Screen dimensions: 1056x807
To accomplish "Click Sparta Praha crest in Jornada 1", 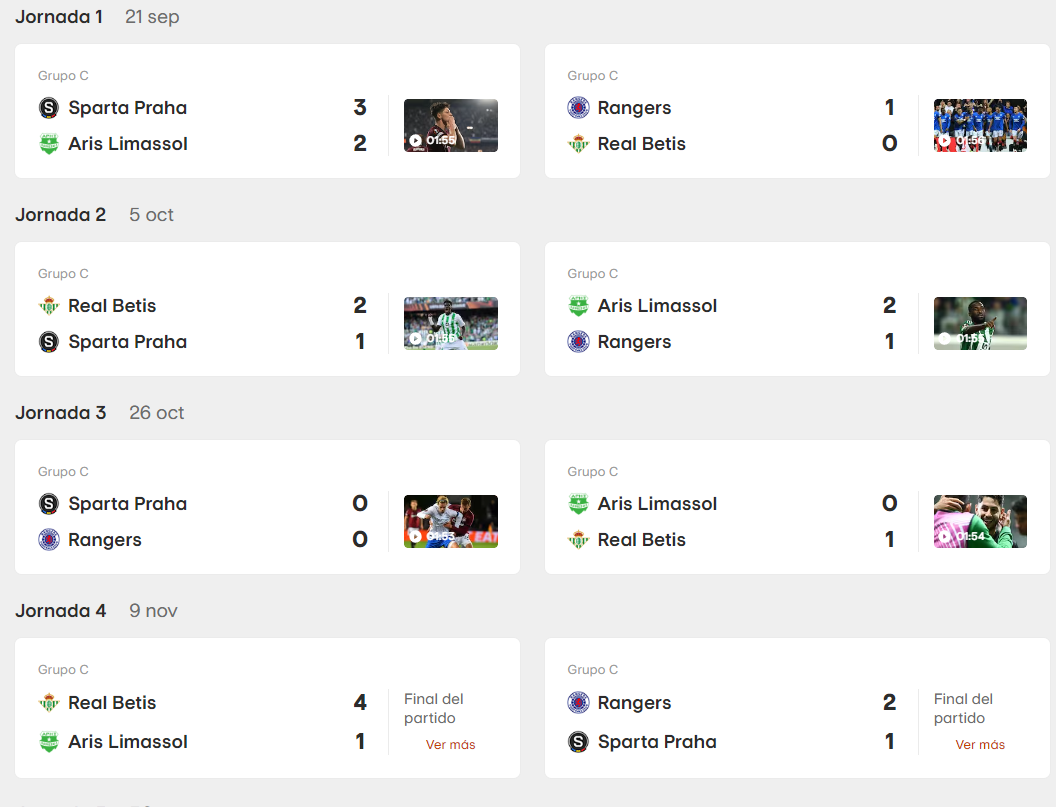I will tap(48, 108).
